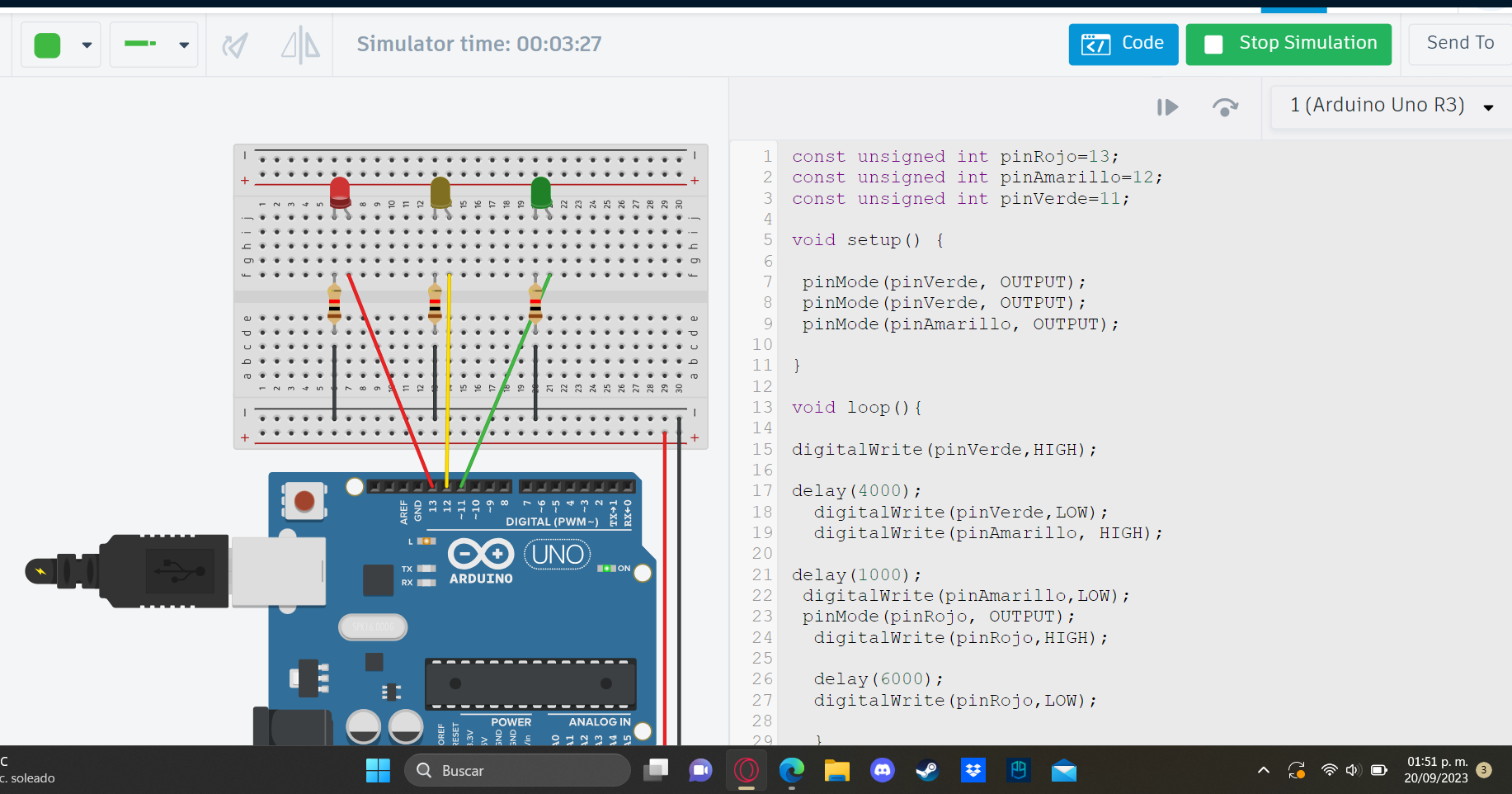Open the Arduino Uno R3 board selector

(1391, 106)
